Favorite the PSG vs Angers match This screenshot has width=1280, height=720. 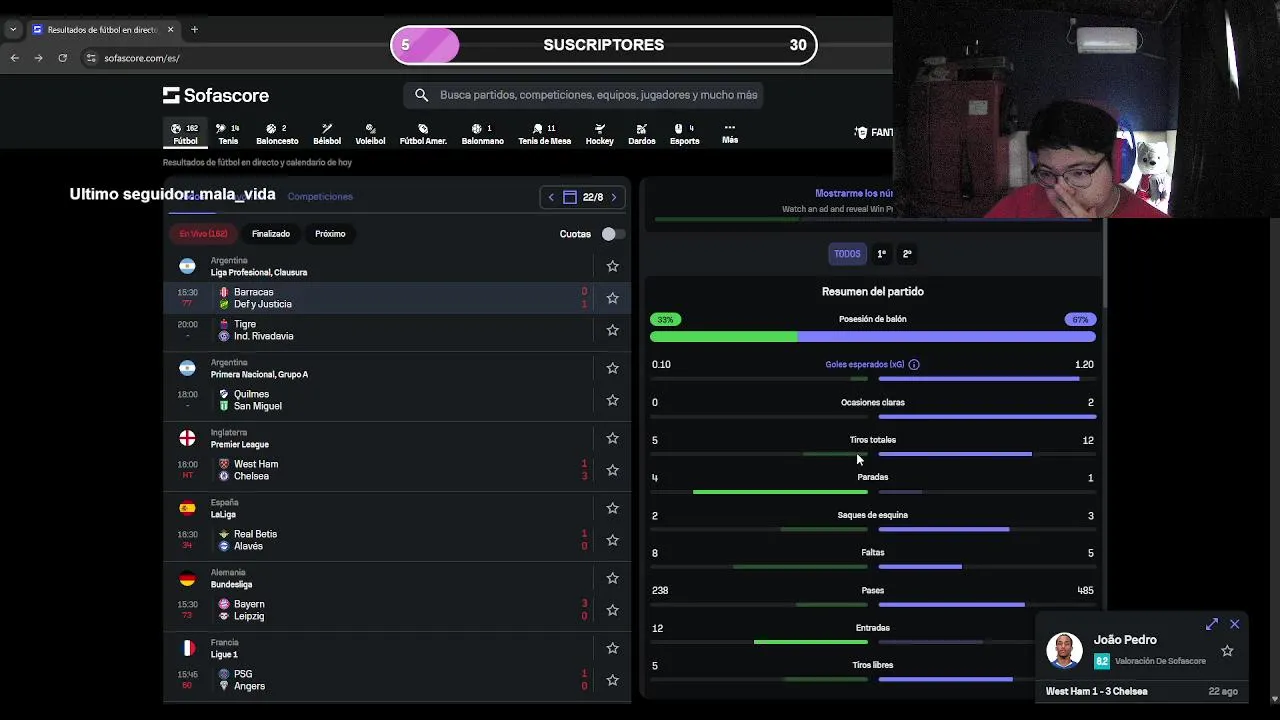[x=613, y=680]
